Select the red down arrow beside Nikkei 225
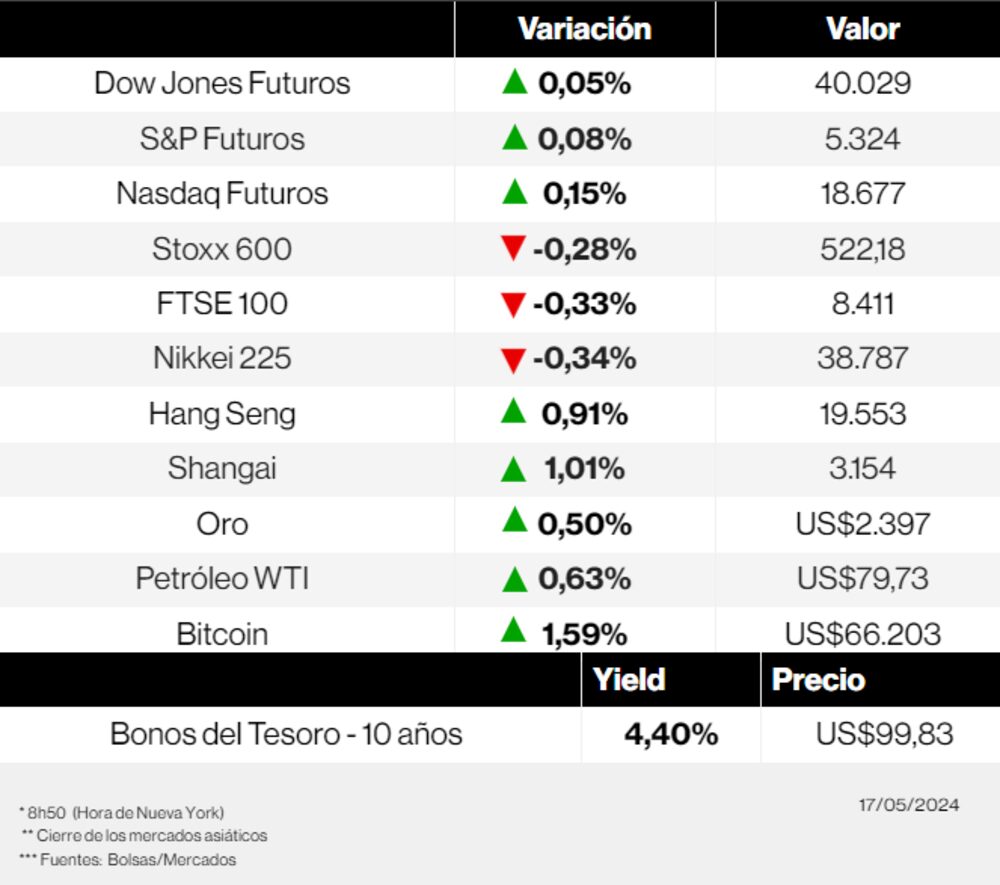 click(514, 359)
